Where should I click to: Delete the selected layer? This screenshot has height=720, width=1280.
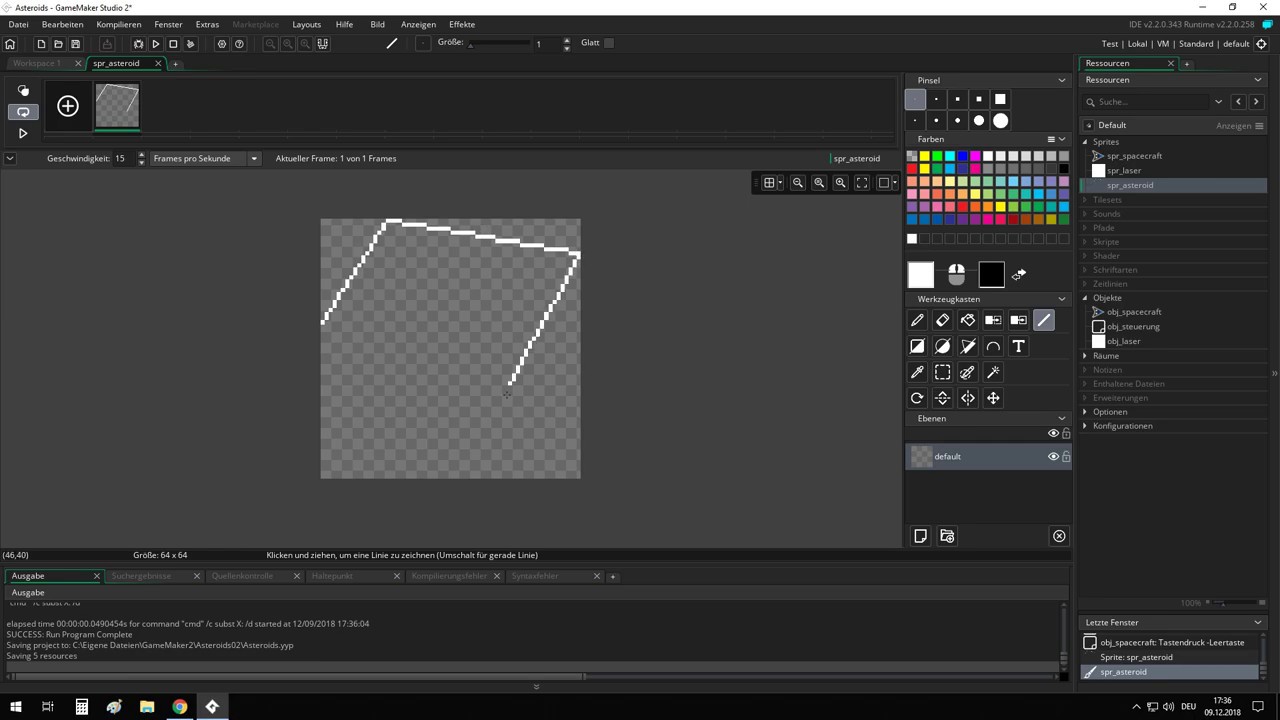(x=1059, y=536)
